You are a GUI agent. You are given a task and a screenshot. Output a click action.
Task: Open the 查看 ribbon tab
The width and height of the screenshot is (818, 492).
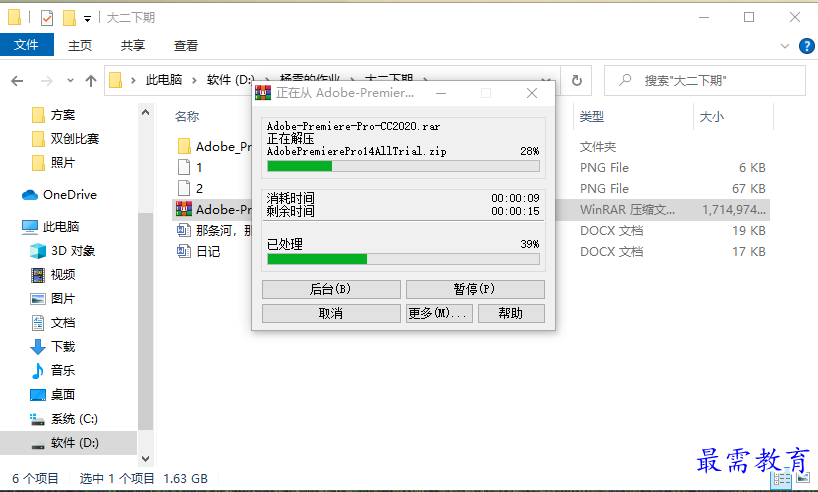(x=186, y=46)
